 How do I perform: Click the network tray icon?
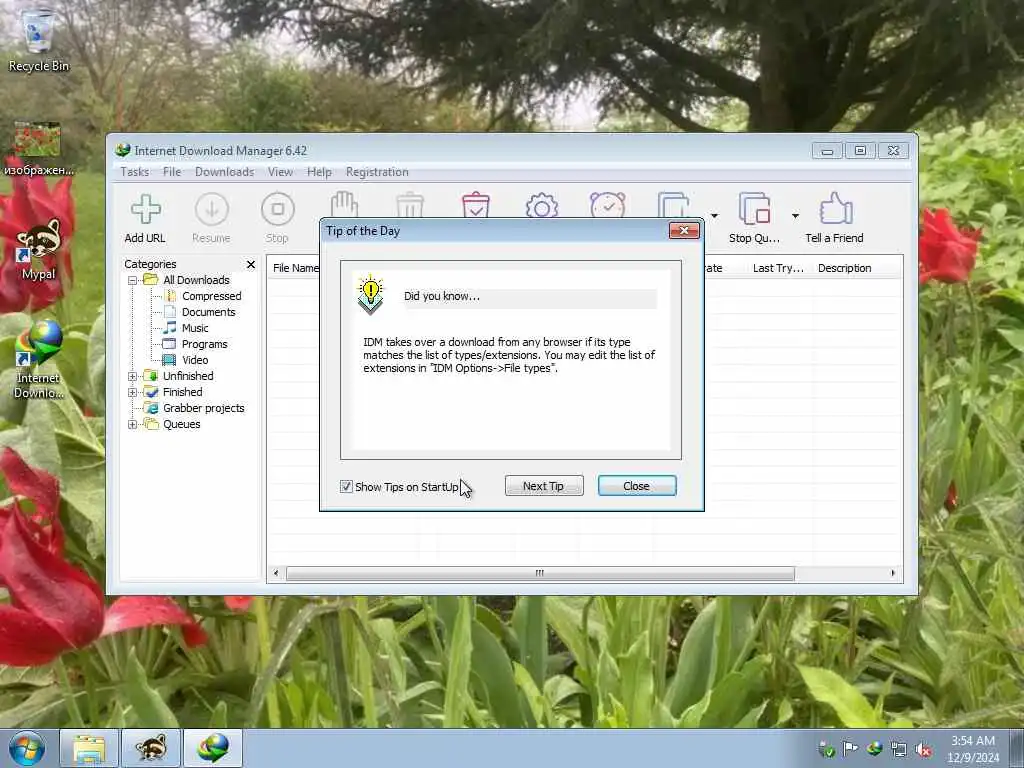point(899,749)
